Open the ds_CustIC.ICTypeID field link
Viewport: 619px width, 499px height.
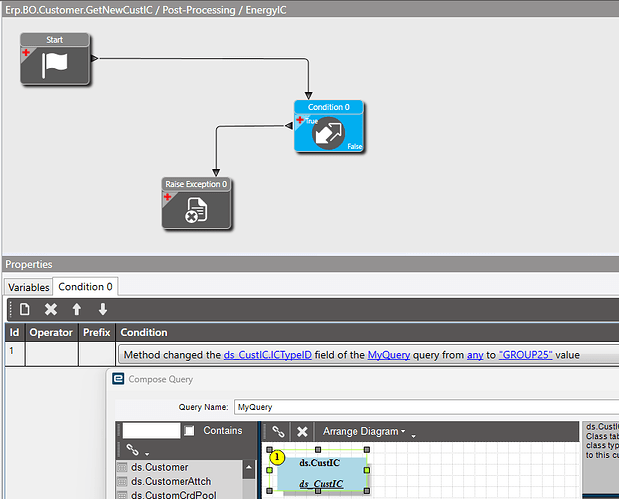268,355
